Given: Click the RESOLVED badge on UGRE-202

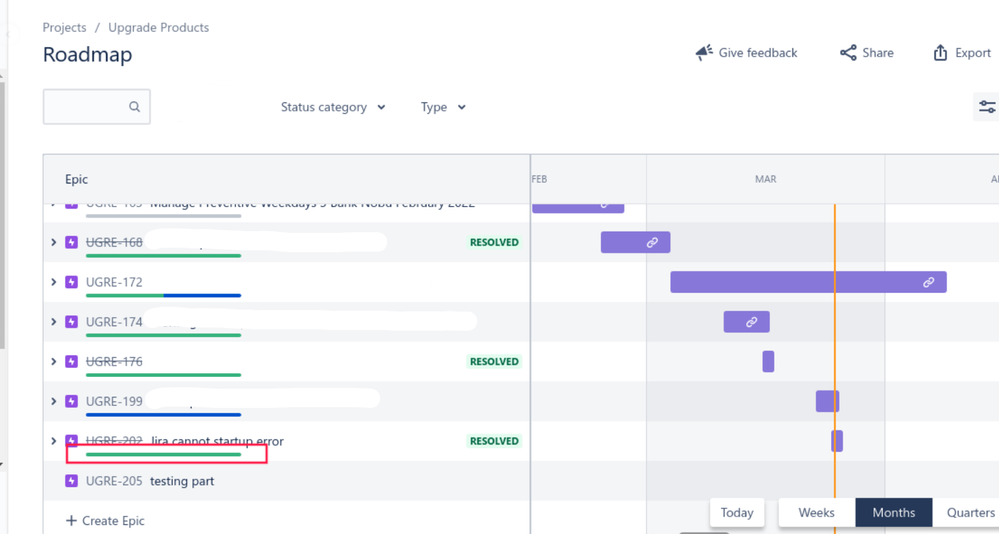Looking at the screenshot, I should [x=494, y=440].
